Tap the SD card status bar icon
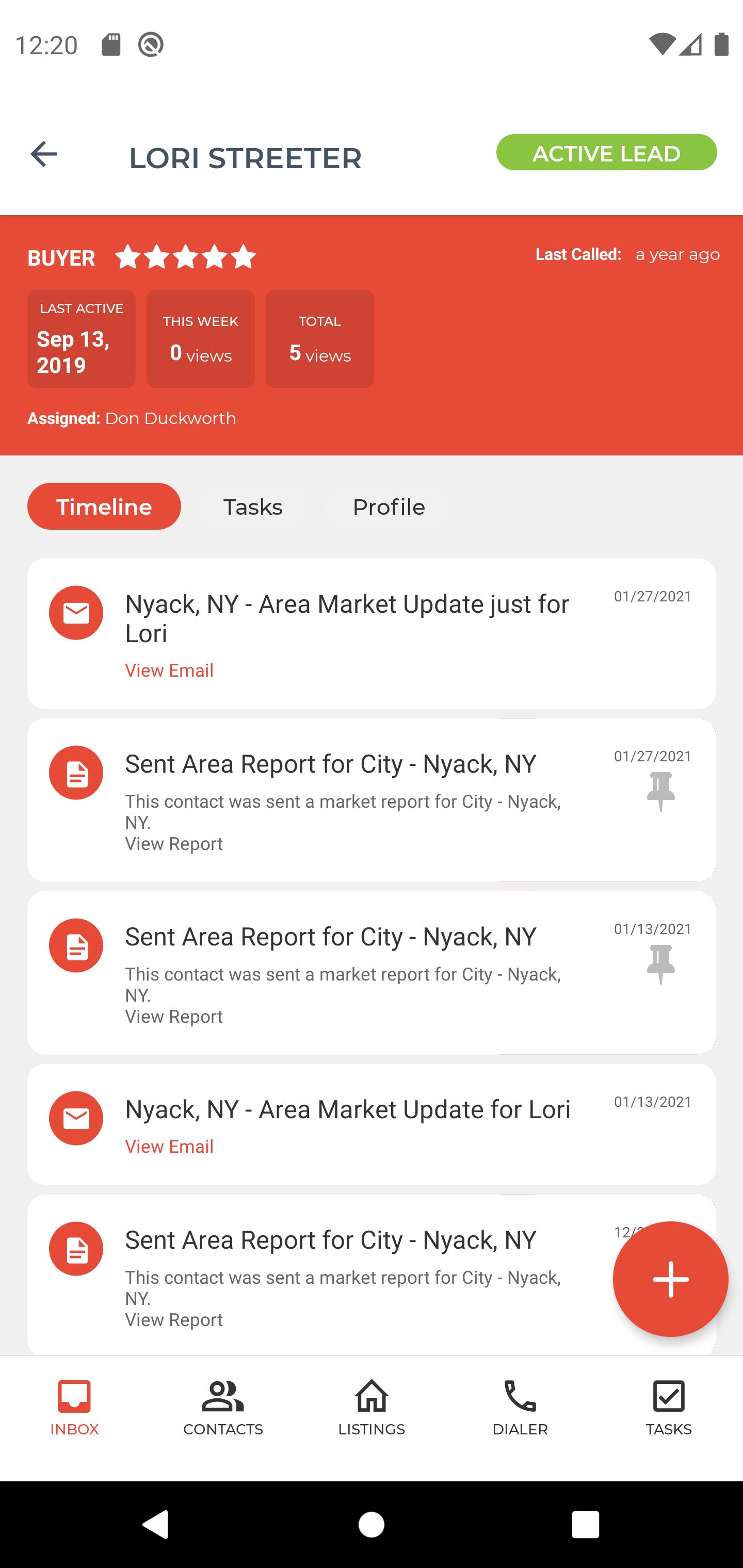Viewport: 743px width, 1568px height. (x=111, y=44)
